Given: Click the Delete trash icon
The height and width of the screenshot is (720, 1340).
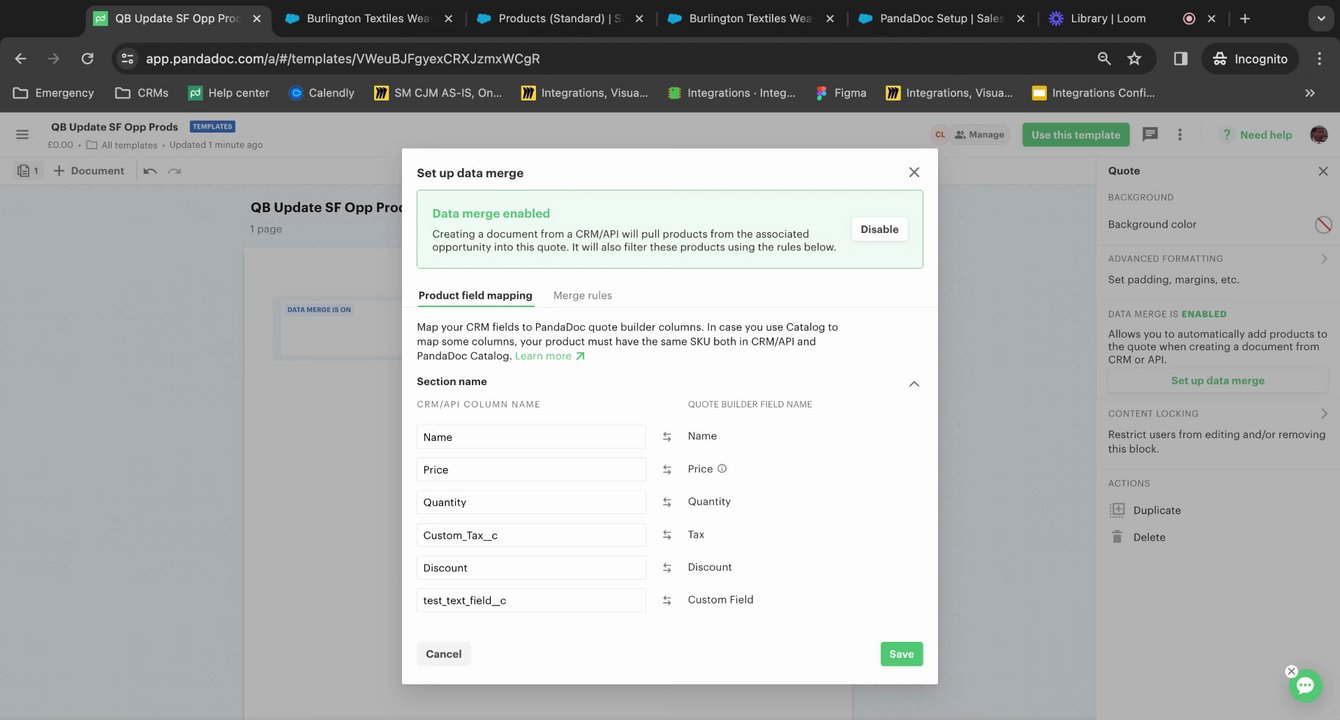Looking at the screenshot, I should (1117, 537).
